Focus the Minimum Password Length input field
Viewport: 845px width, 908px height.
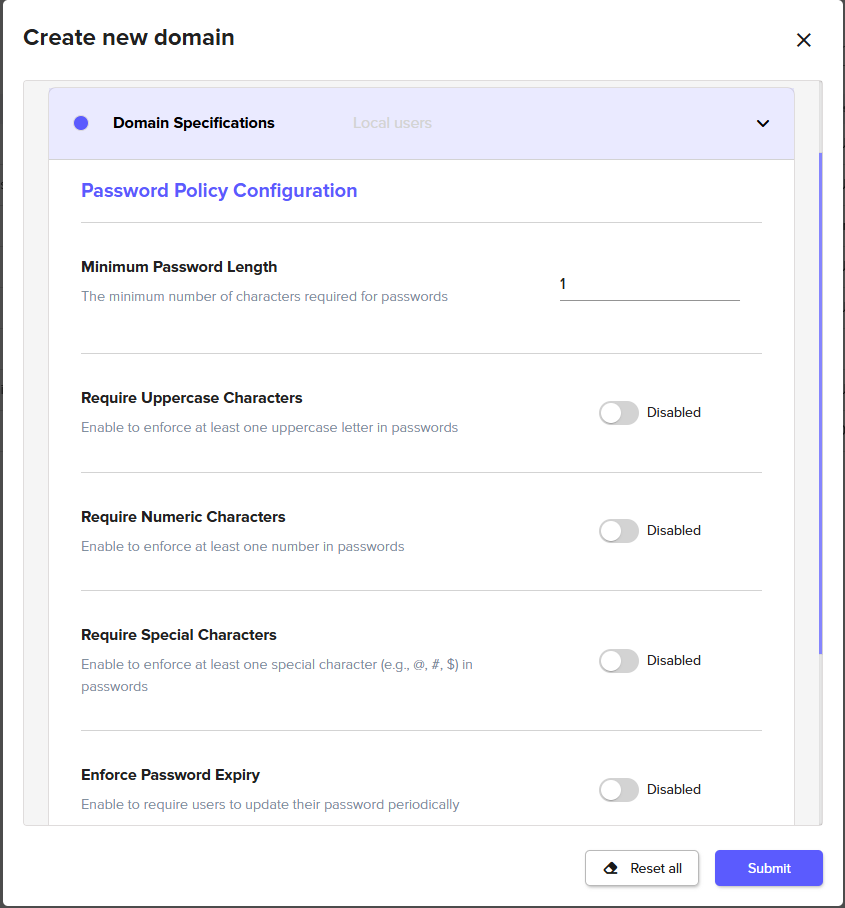pyautogui.click(x=649, y=285)
